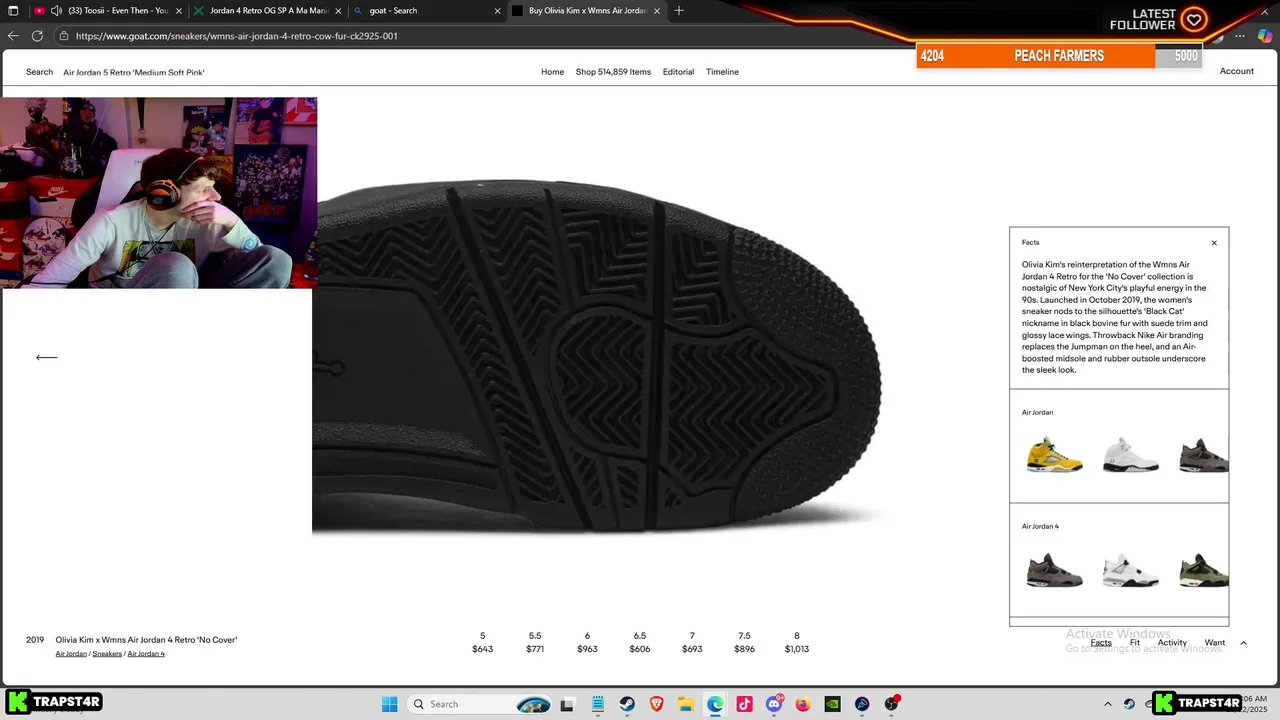
Task: Open Shop 514,859 Items
Action: tap(613, 72)
